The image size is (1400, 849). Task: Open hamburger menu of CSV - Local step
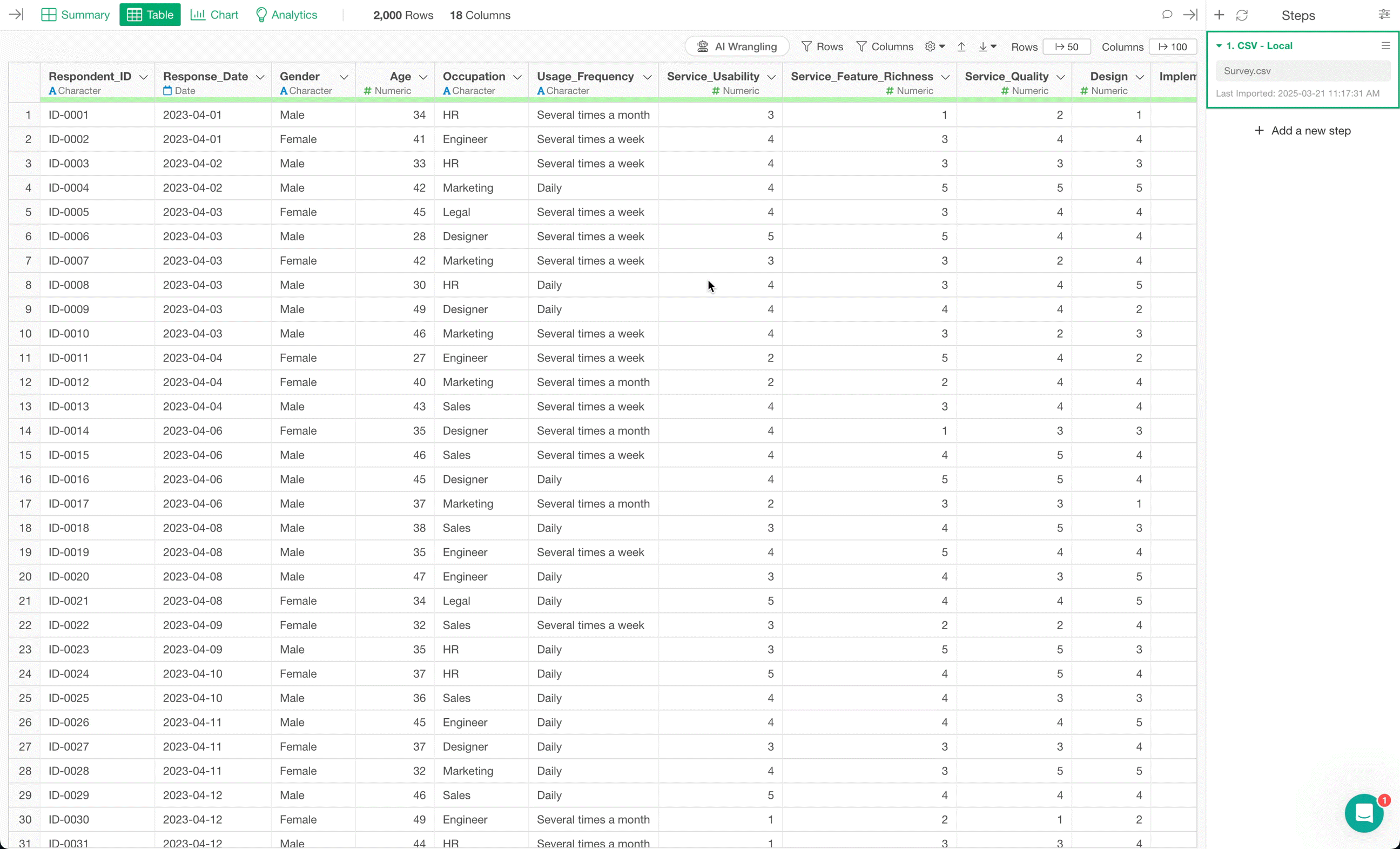tap(1386, 46)
